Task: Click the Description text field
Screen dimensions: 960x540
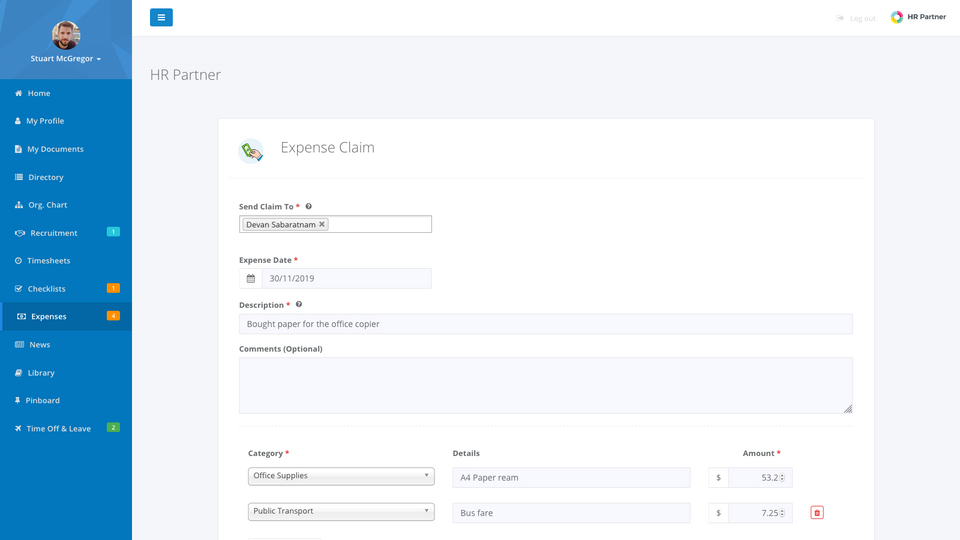Action: point(546,324)
